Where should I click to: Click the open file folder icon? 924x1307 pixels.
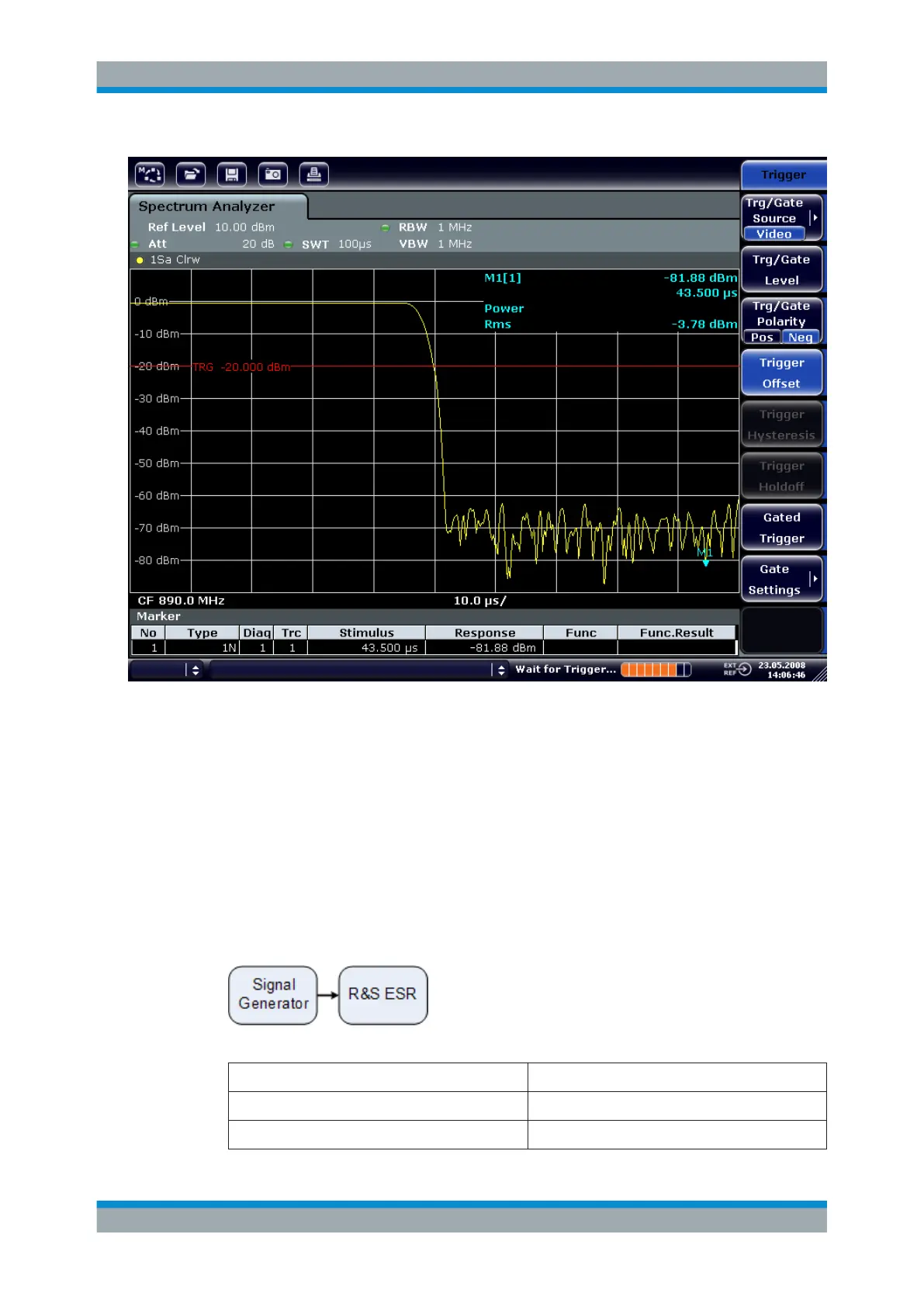[191, 175]
